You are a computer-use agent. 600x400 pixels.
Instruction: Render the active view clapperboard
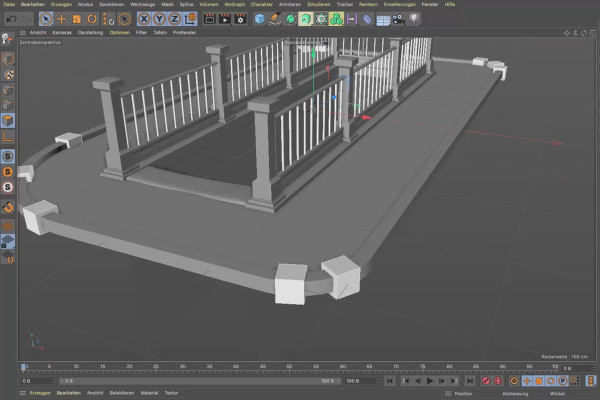(x=209, y=19)
